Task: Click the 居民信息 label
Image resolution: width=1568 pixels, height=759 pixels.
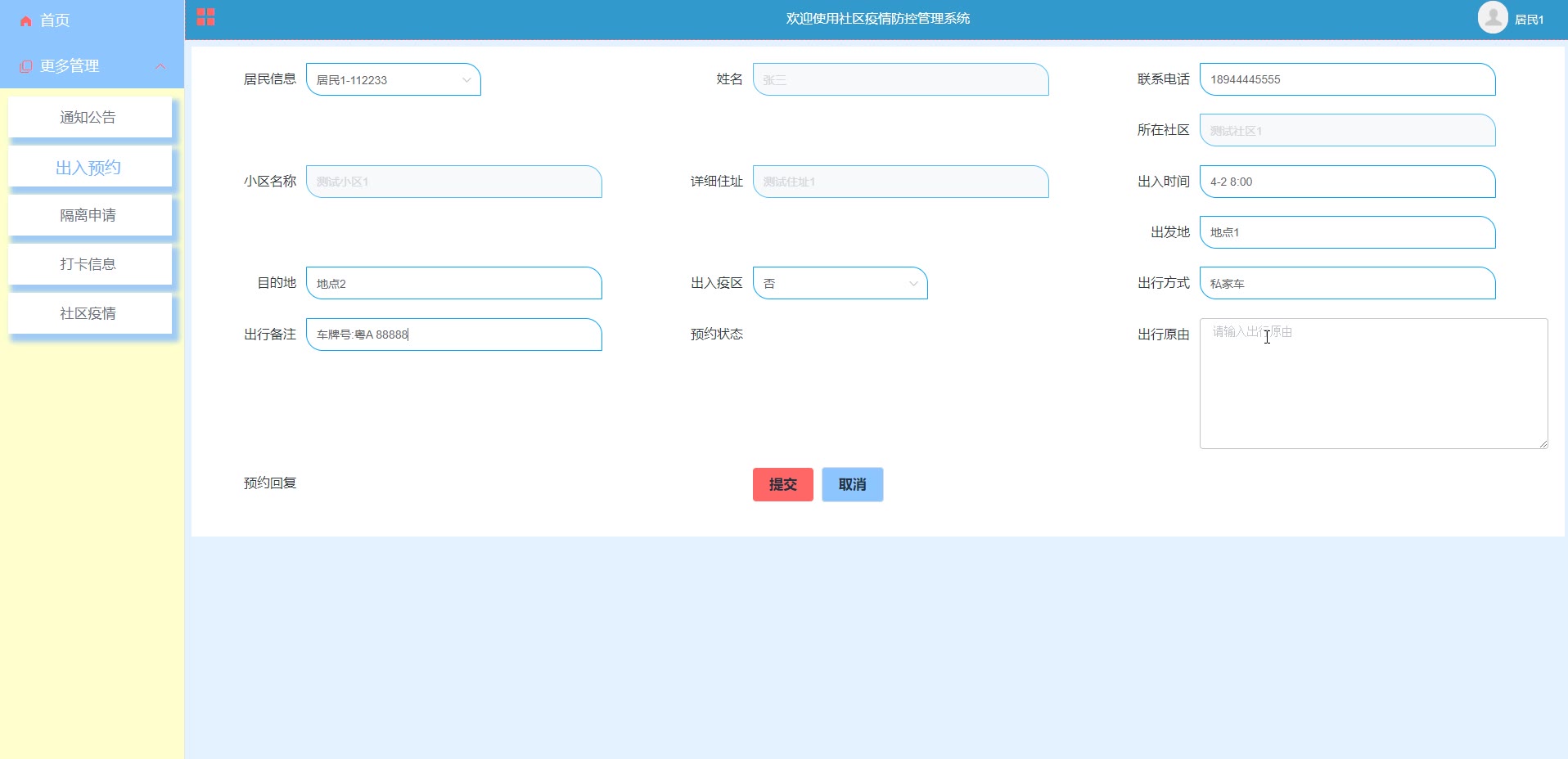Action: point(269,79)
